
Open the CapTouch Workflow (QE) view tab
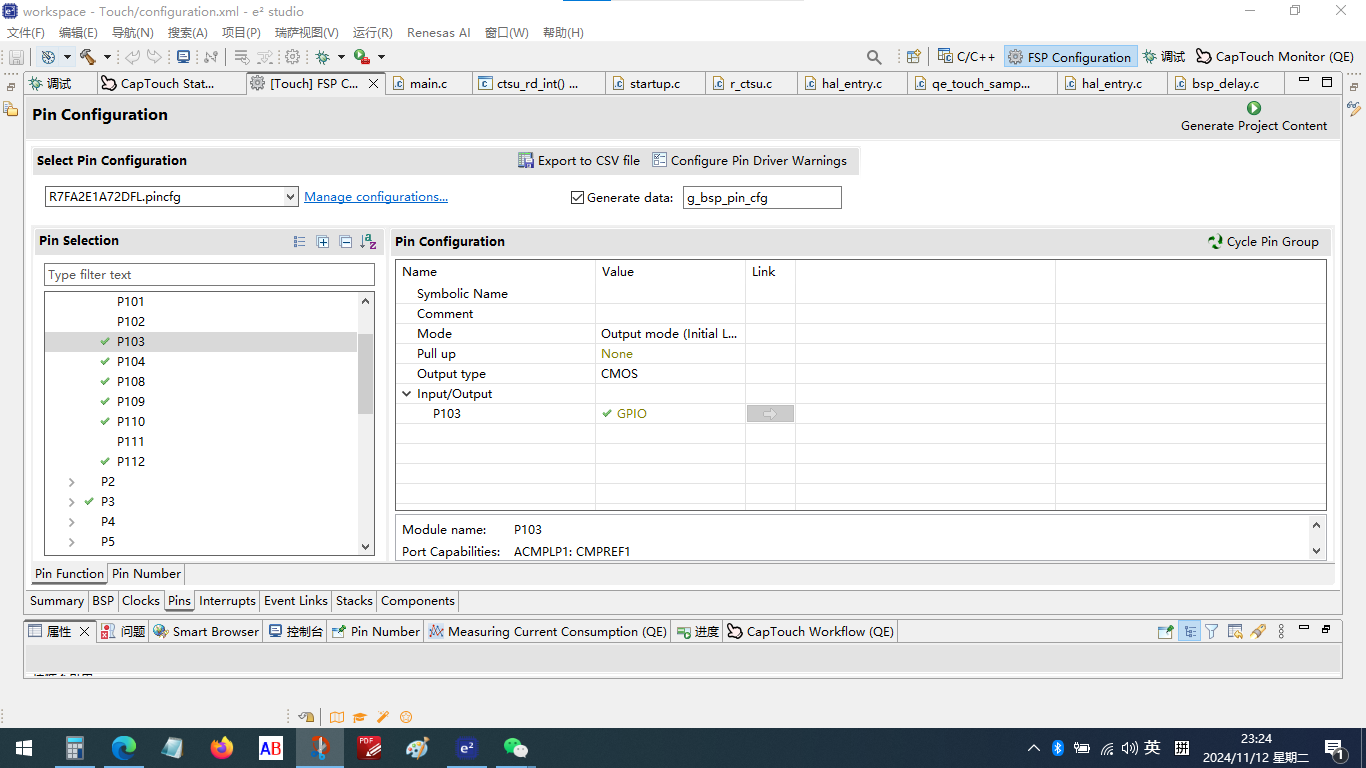(x=810, y=632)
